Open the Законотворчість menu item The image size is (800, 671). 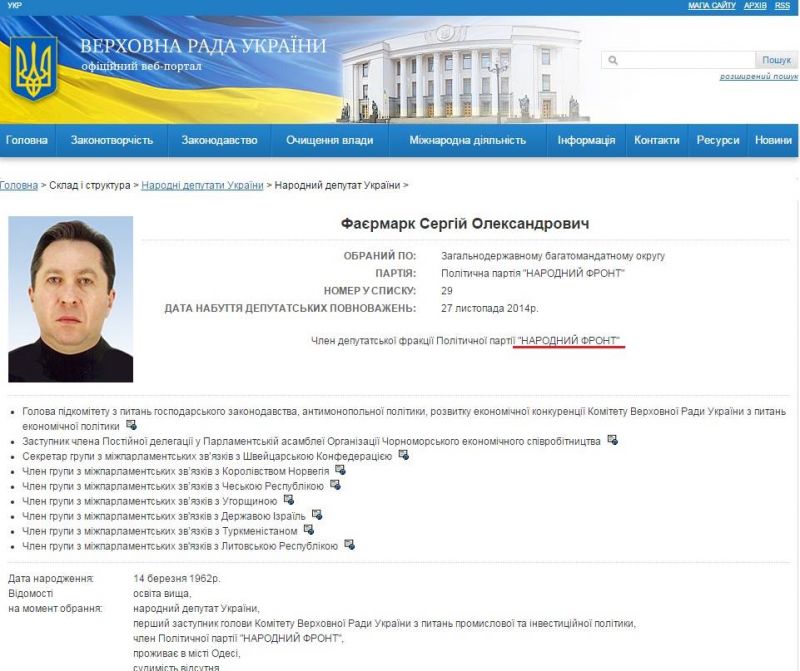pyautogui.click(x=111, y=141)
